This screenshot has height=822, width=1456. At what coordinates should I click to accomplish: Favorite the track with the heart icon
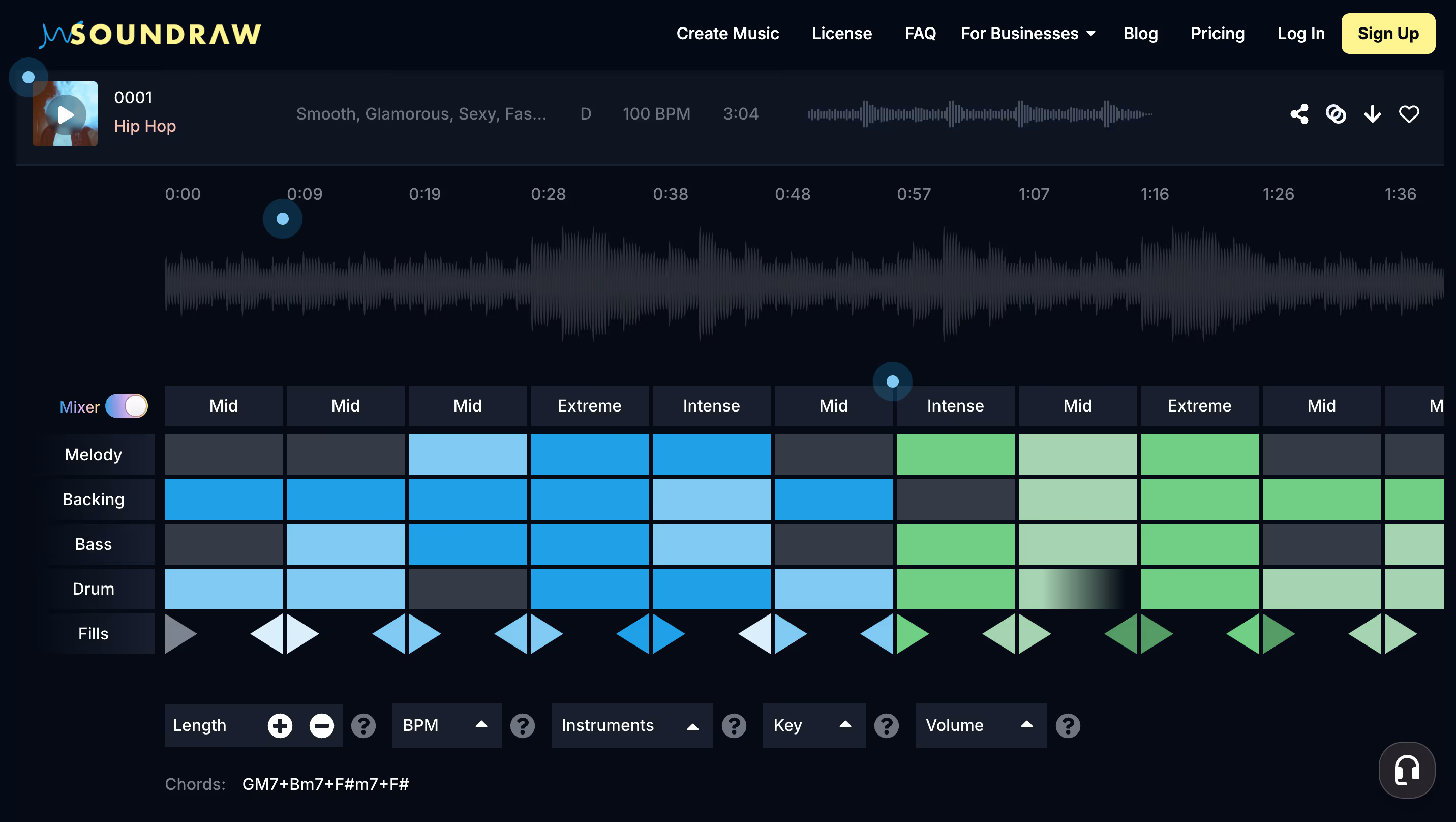pyautogui.click(x=1409, y=114)
